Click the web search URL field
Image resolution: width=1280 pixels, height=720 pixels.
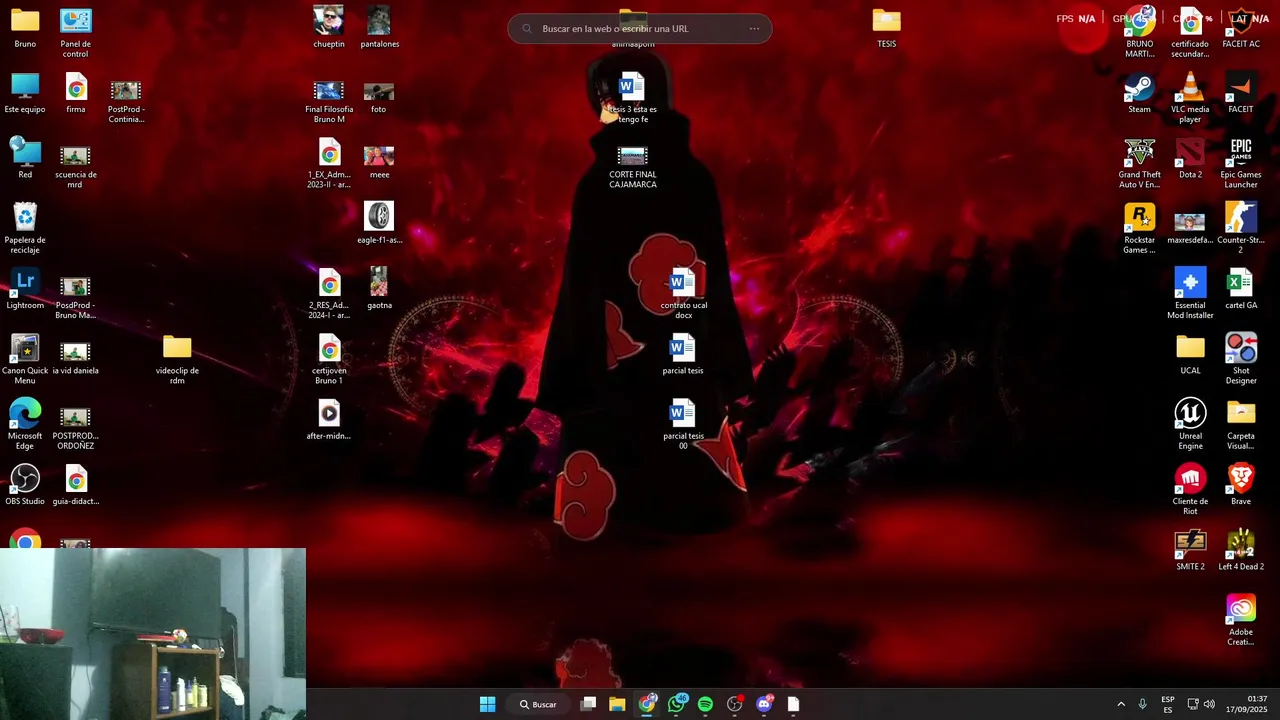pyautogui.click(x=640, y=28)
